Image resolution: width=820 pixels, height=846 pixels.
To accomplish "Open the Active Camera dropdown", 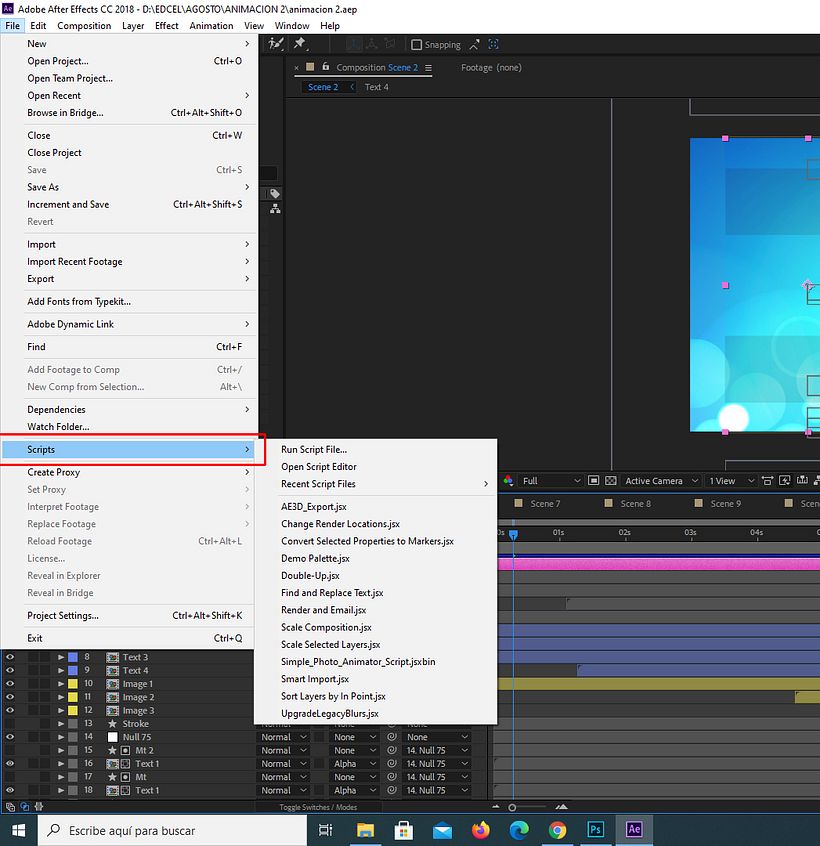I will (x=661, y=480).
